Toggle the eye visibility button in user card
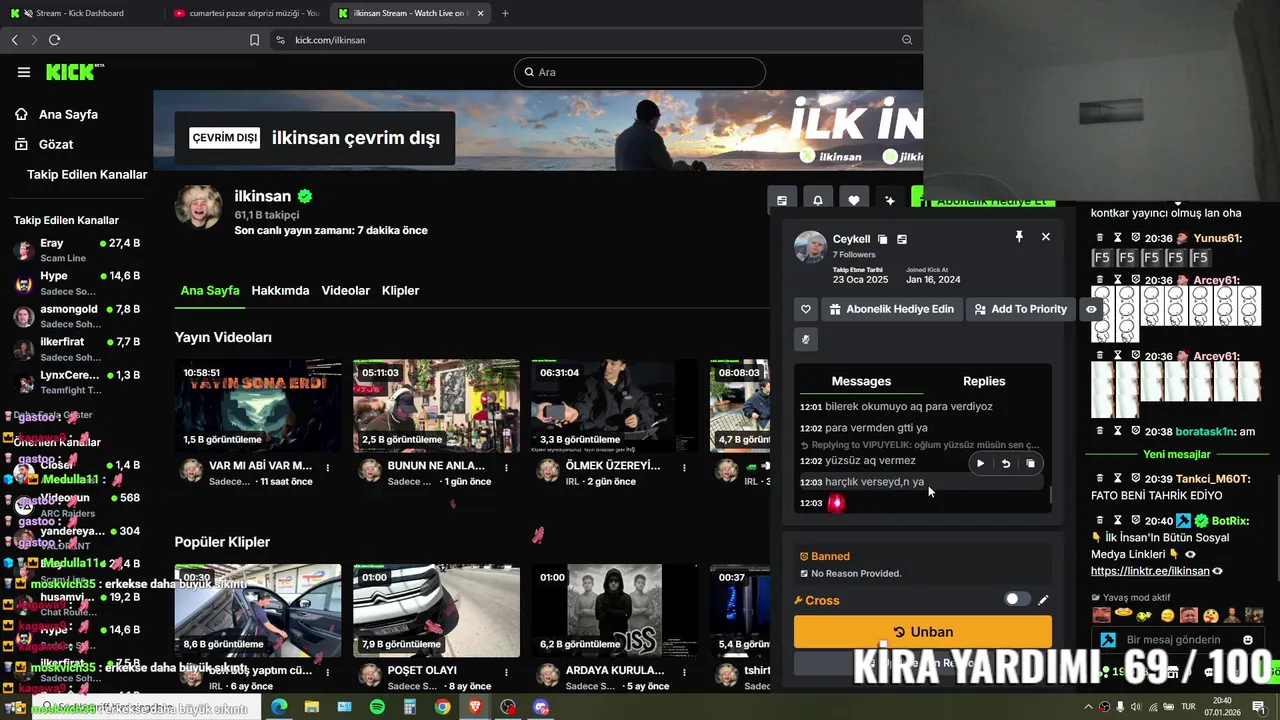 click(1091, 309)
